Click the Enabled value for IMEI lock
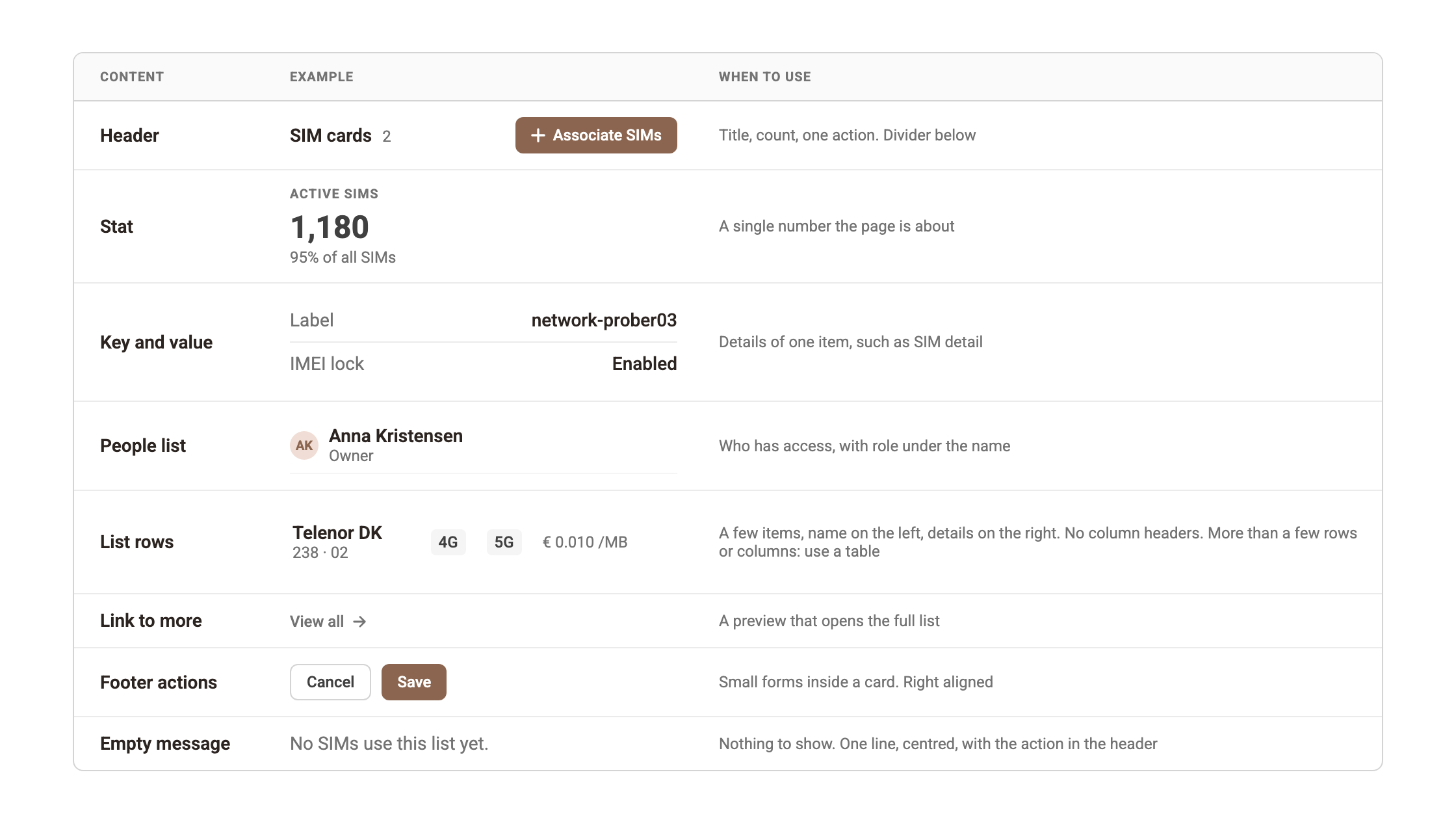 pos(644,364)
